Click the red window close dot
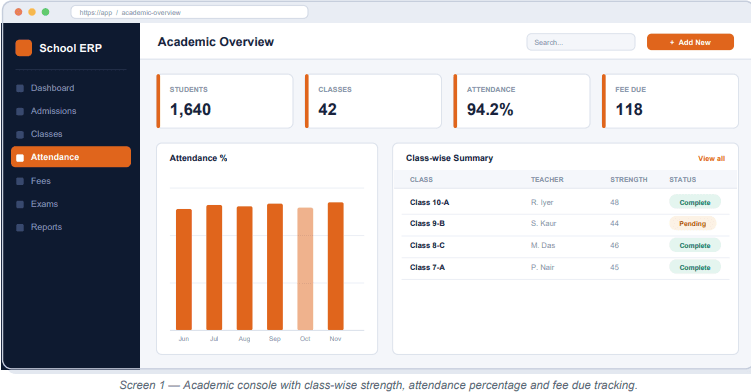This screenshot has width=751, height=392. (x=18, y=12)
